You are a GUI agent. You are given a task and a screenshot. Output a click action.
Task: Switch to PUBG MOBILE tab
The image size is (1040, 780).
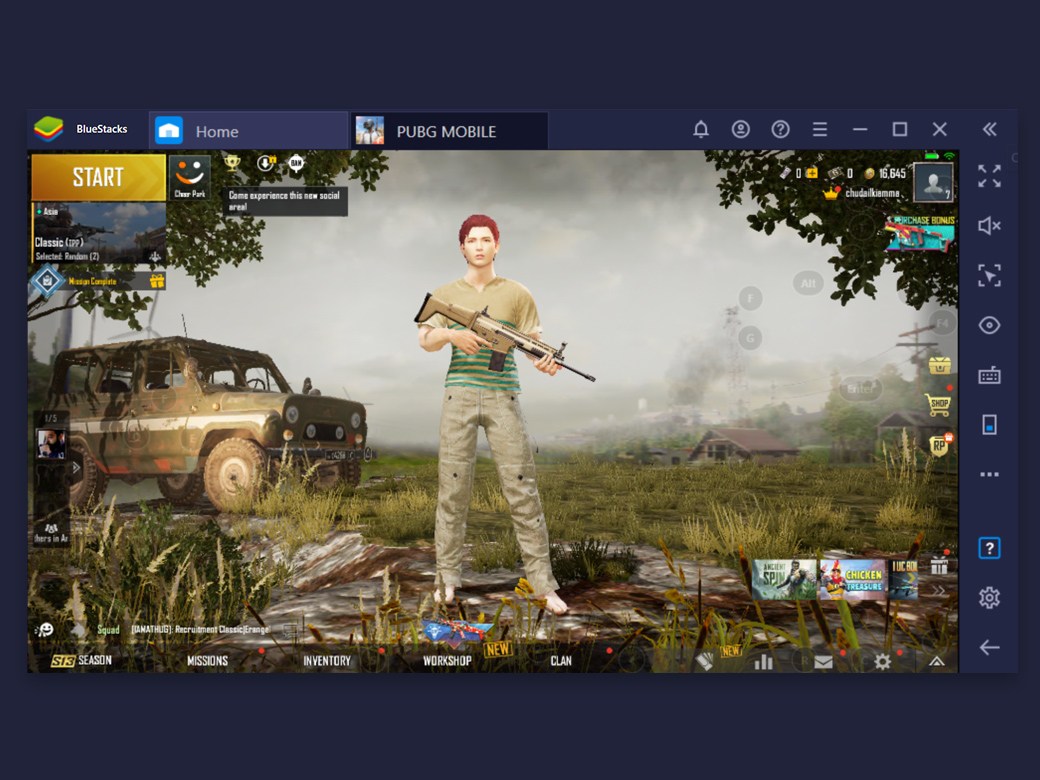(449, 131)
